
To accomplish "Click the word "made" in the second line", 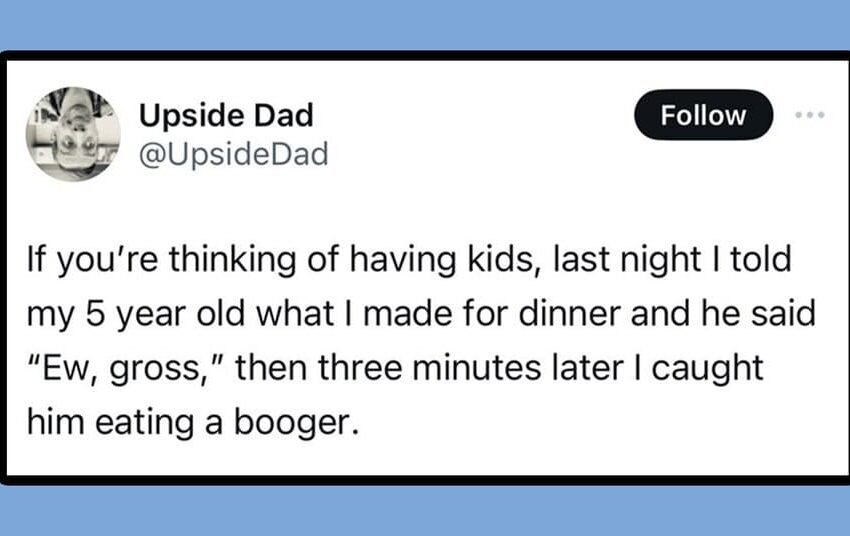I will (408, 313).
